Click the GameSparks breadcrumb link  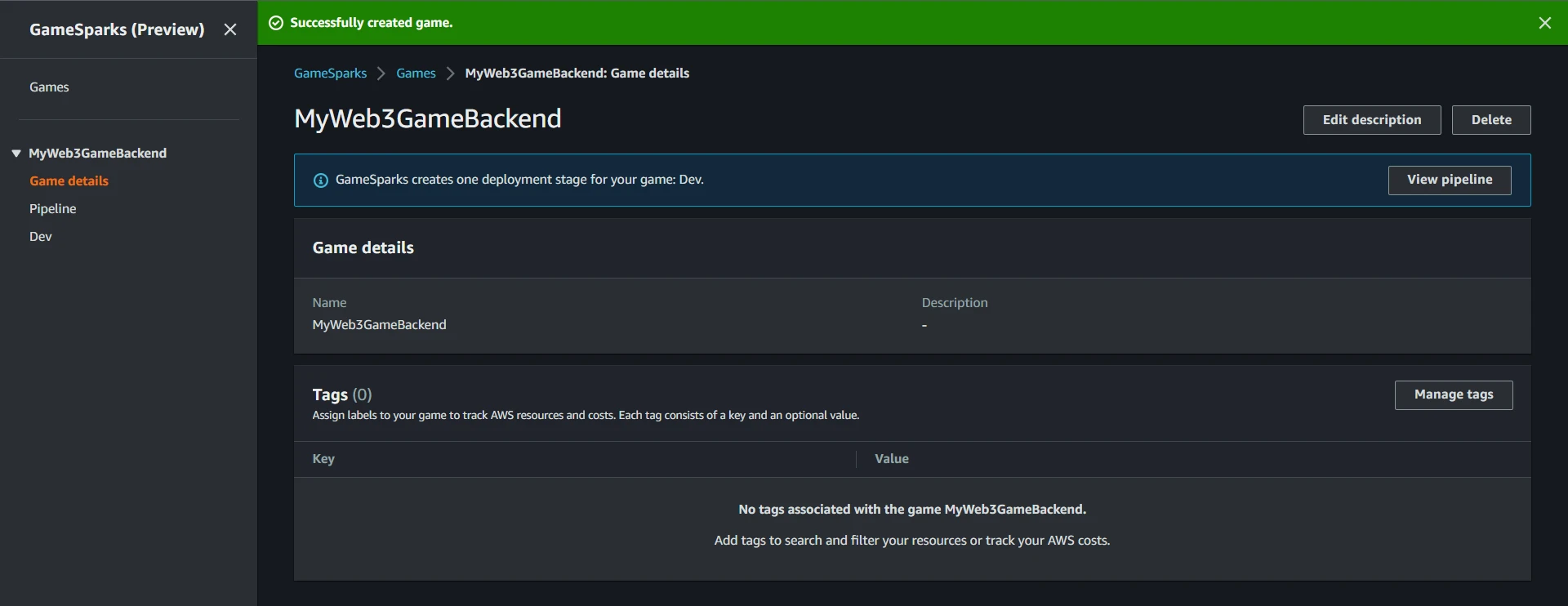pos(330,74)
